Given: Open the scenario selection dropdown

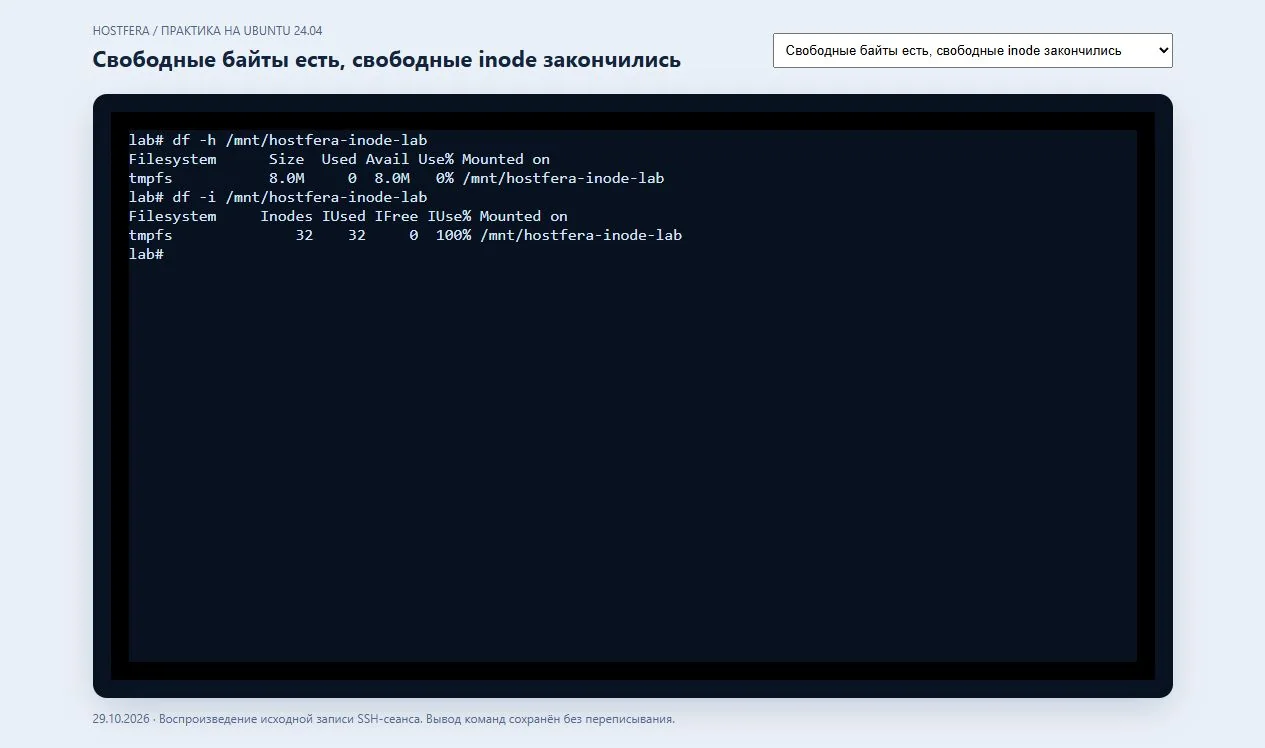Looking at the screenshot, I should pos(972,50).
